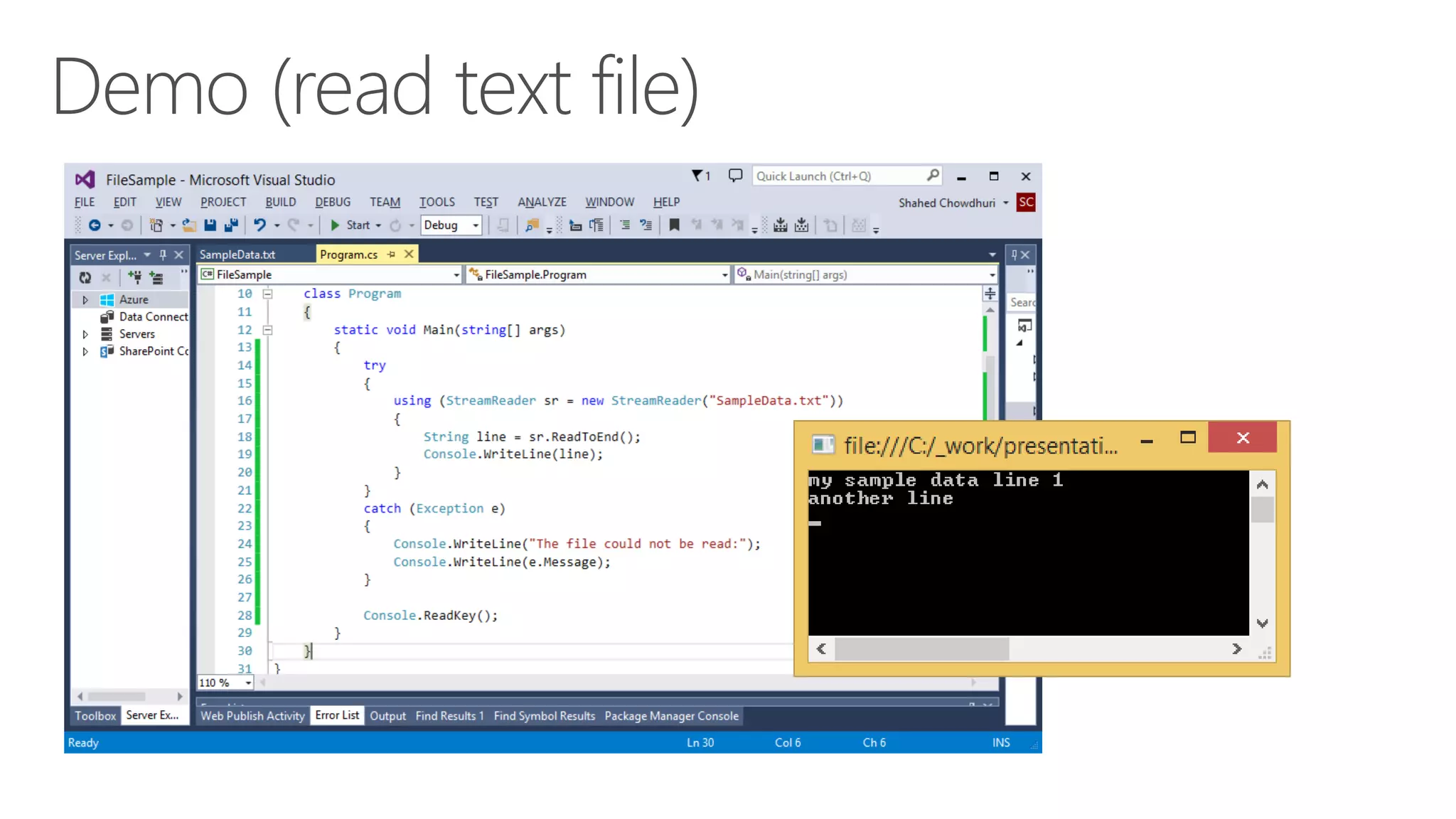Expand the Azure tree node

(85, 300)
